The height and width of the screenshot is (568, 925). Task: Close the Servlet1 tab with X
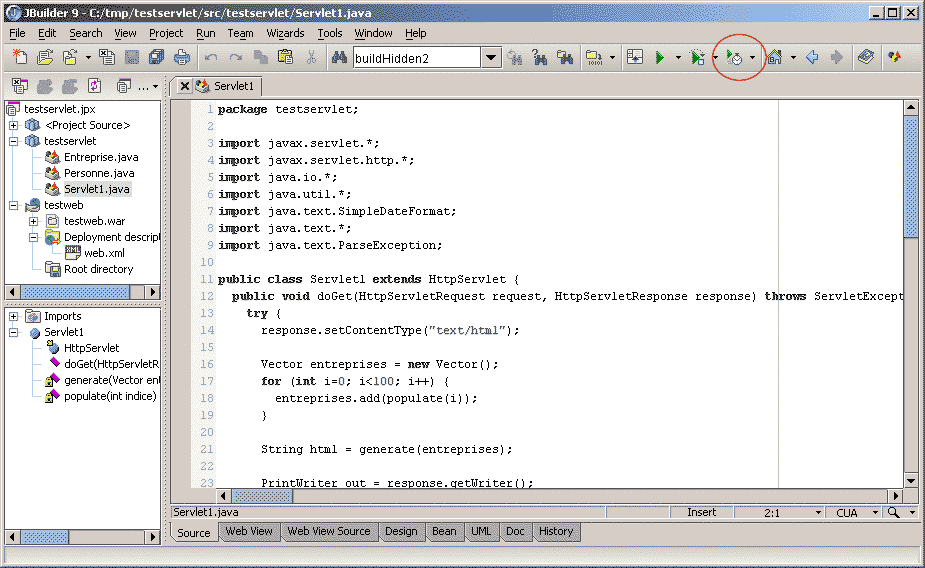(x=185, y=87)
